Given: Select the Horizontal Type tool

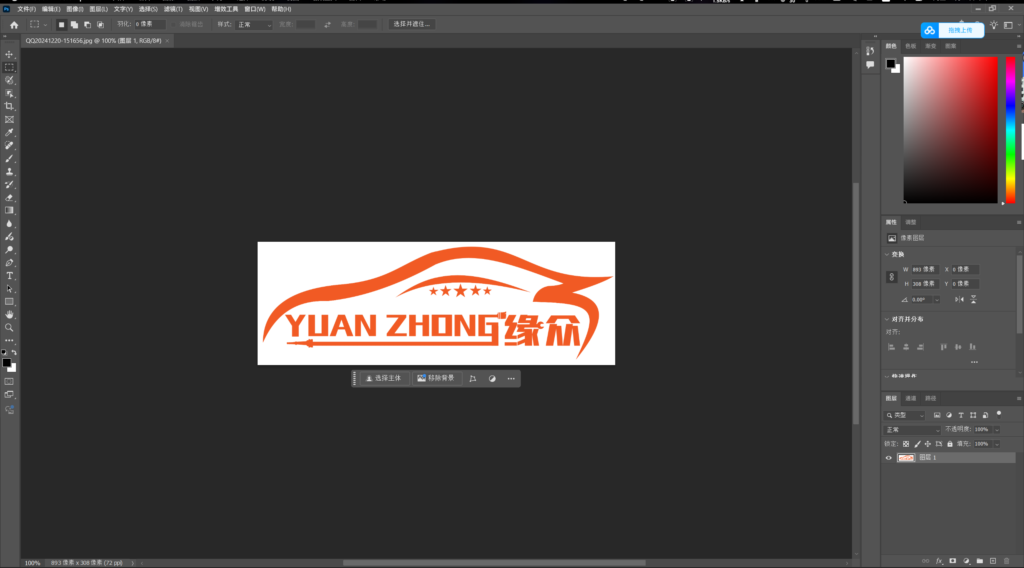Looking at the screenshot, I should pos(9,275).
